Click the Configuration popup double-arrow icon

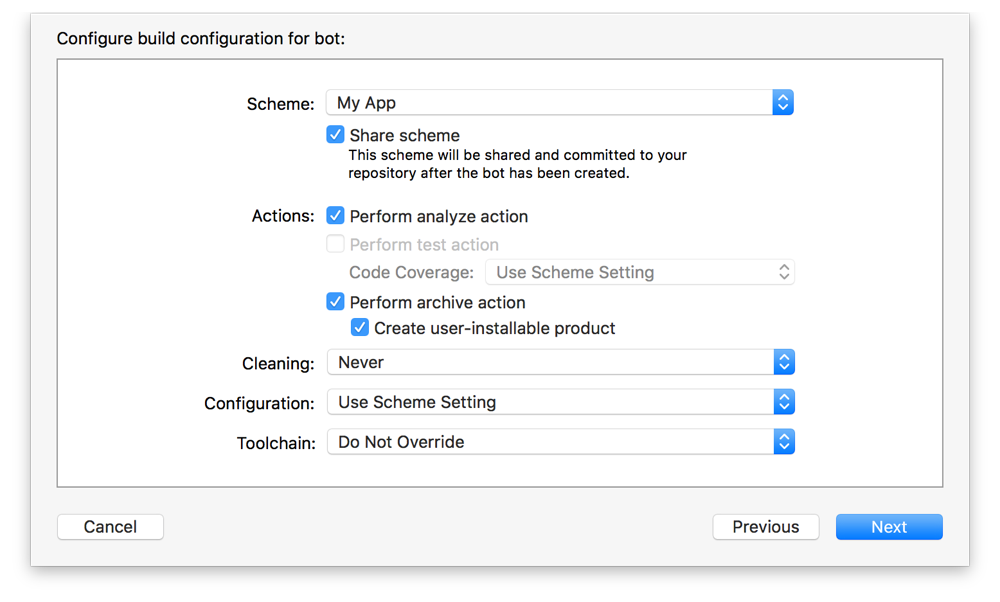(784, 402)
